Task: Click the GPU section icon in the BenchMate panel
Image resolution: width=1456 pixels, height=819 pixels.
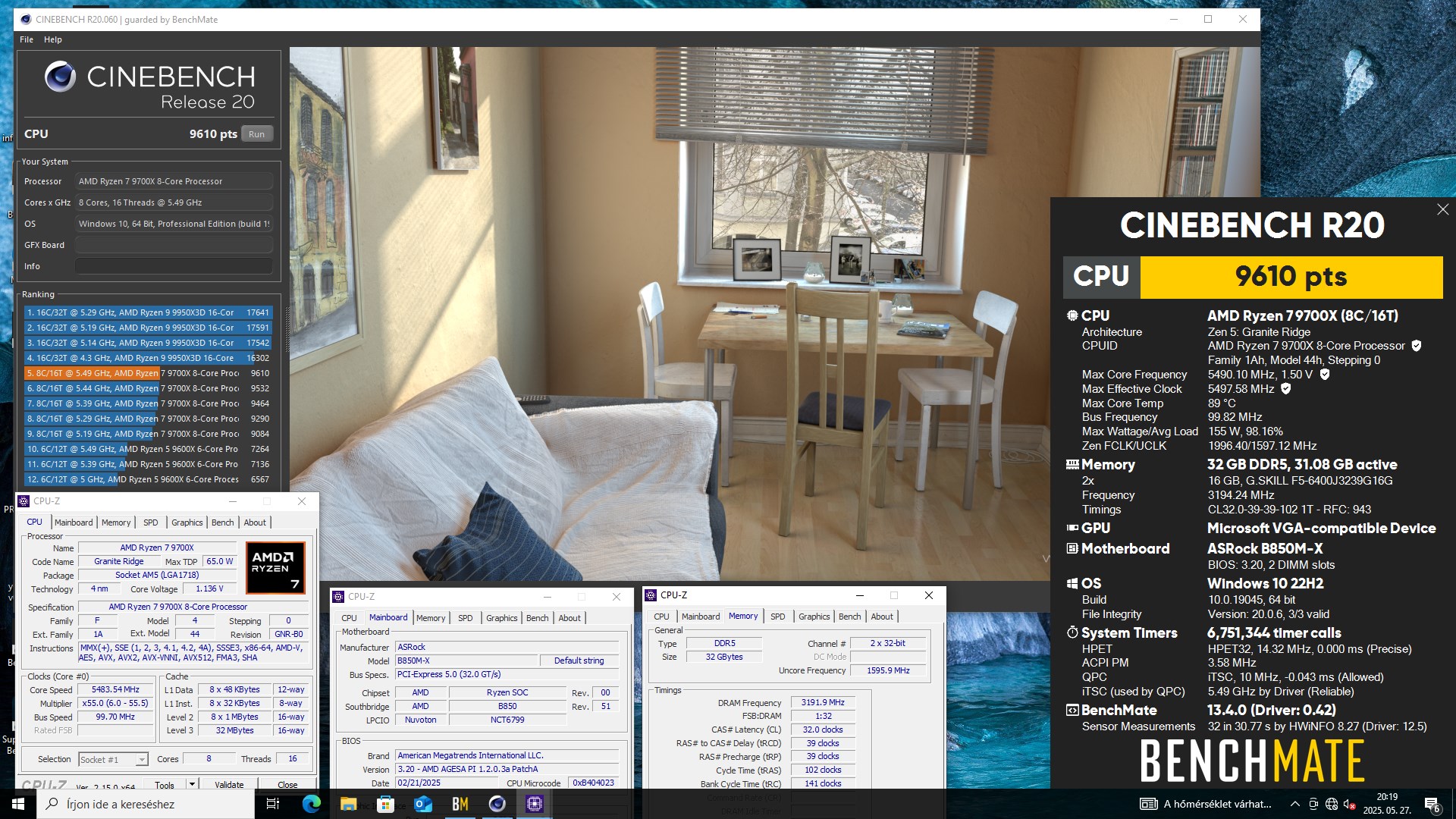Action: click(x=1072, y=528)
